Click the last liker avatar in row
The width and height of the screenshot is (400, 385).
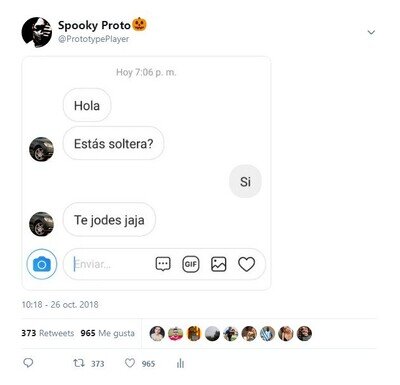[x=304, y=333]
